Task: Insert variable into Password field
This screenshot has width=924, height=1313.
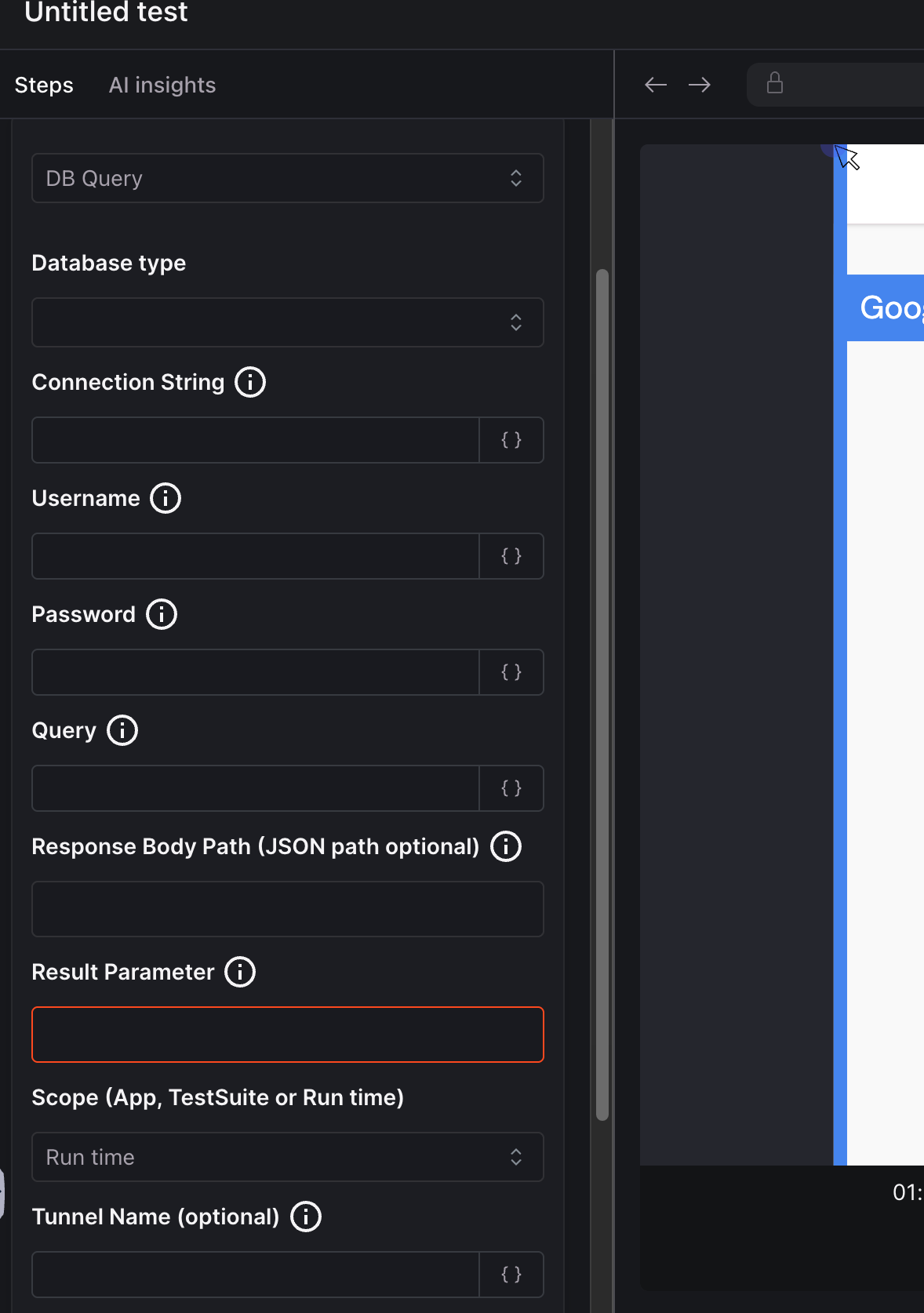Action: tap(511, 672)
